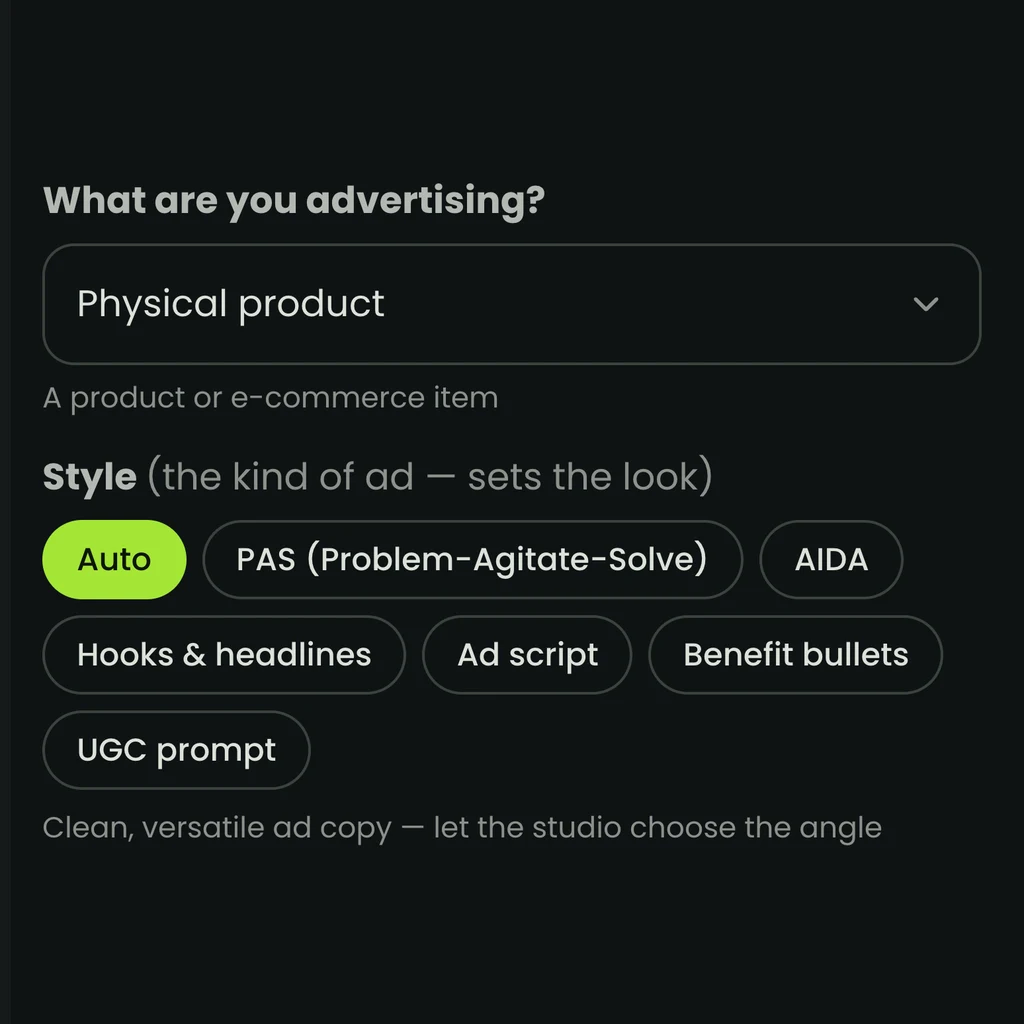Open the "Physical product" dropdown
This screenshot has width=1024, height=1024.
511,304
